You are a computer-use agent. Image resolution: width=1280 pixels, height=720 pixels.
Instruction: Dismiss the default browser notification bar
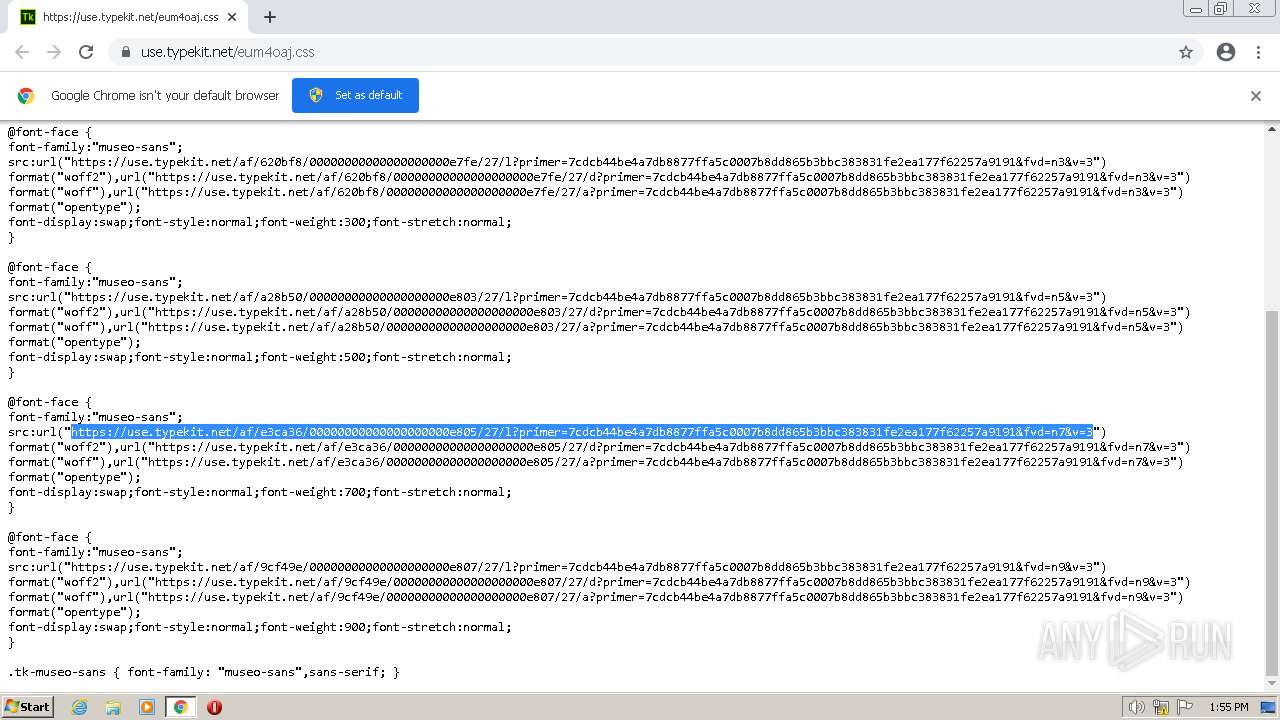[x=1256, y=96]
